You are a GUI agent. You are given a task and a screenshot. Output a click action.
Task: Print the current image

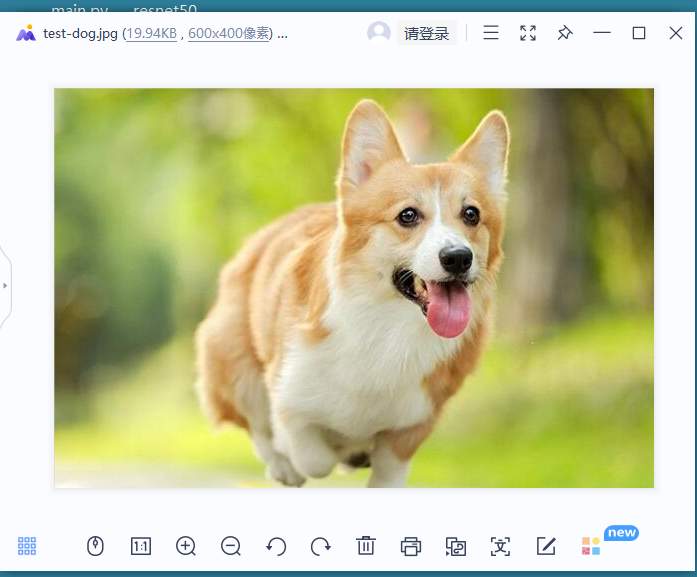(x=410, y=546)
